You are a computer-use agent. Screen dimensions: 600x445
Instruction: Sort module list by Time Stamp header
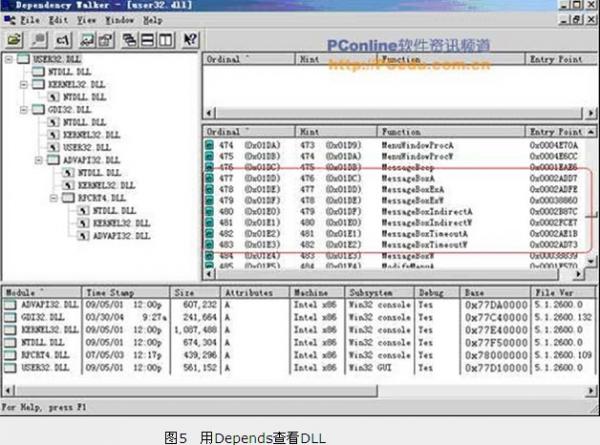pos(126,293)
